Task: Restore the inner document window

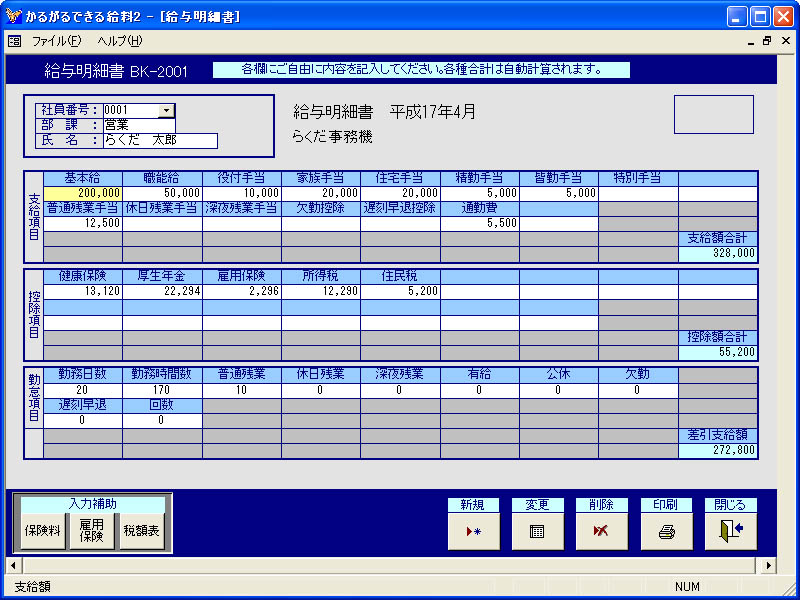Action: tap(767, 41)
